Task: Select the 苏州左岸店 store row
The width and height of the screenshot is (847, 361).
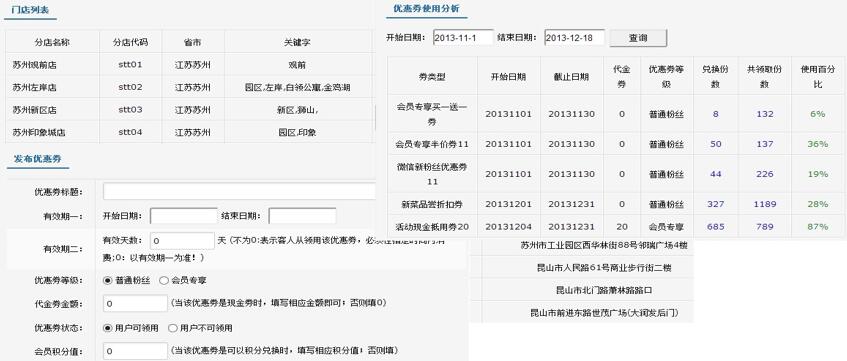Action: click(x=190, y=87)
